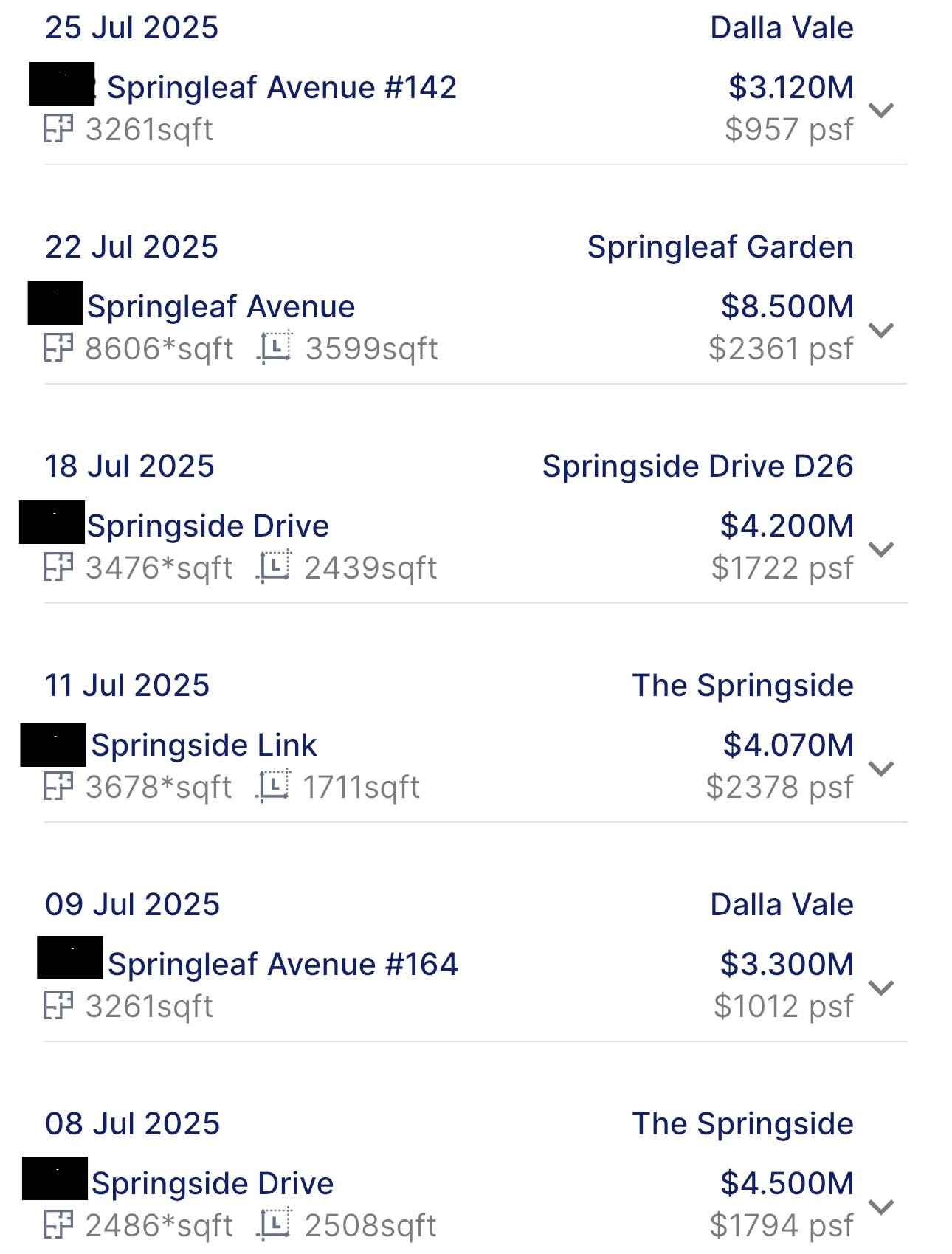Expand the $4.200M Springside Drive transaction

881,548
